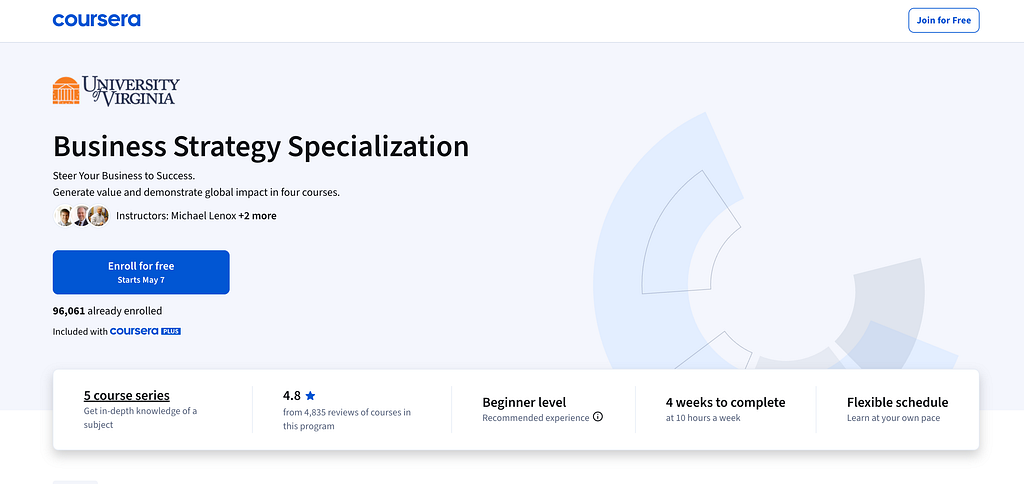Click the 4,835 reviews text
1024x484 pixels.
[x=347, y=419]
